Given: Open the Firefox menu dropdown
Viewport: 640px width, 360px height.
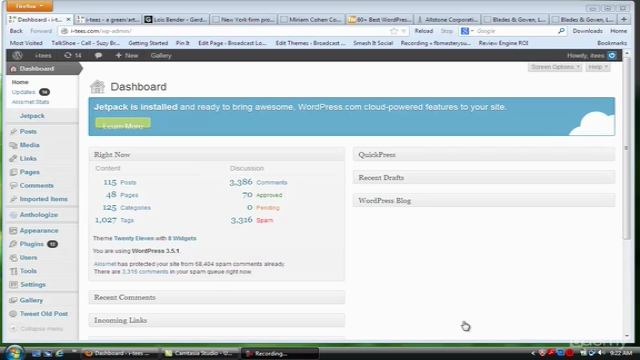Looking at the screenshot, I should tap(29, 6).
